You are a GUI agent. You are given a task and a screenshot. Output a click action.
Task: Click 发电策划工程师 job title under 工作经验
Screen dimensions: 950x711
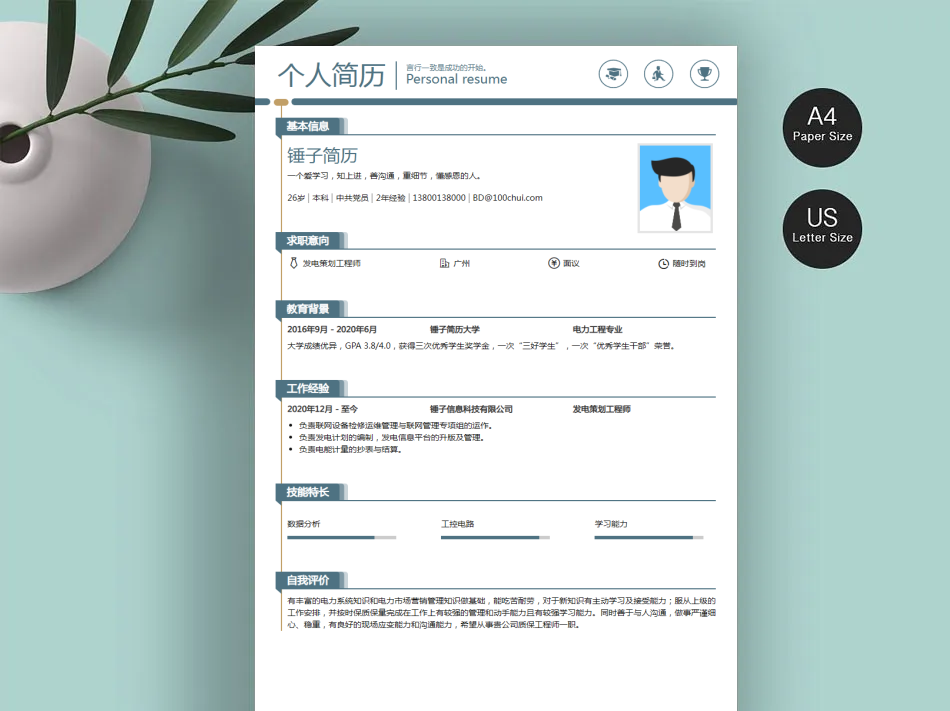pyautogui.click(x=602, y=409)
